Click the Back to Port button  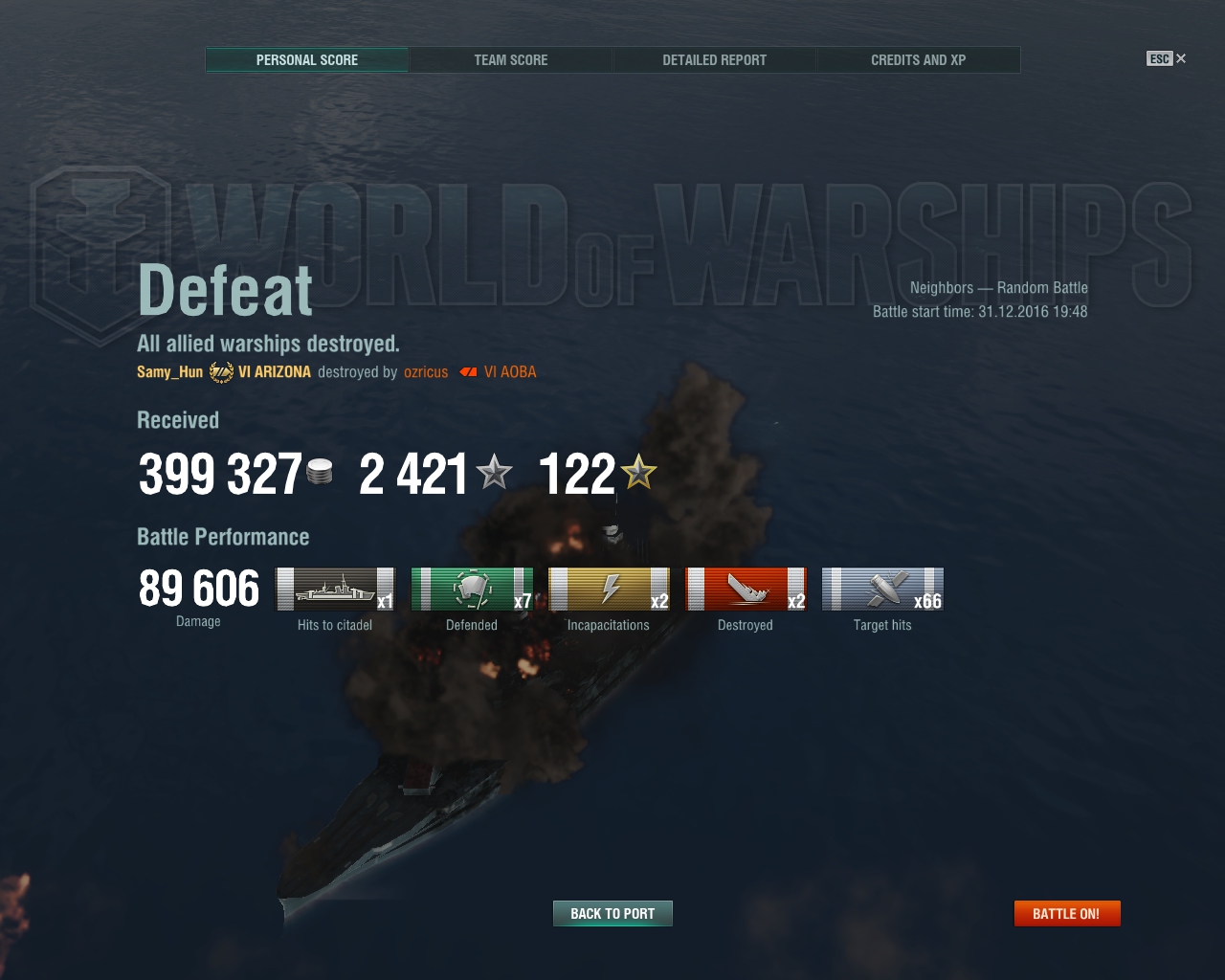tap(612, 913)
